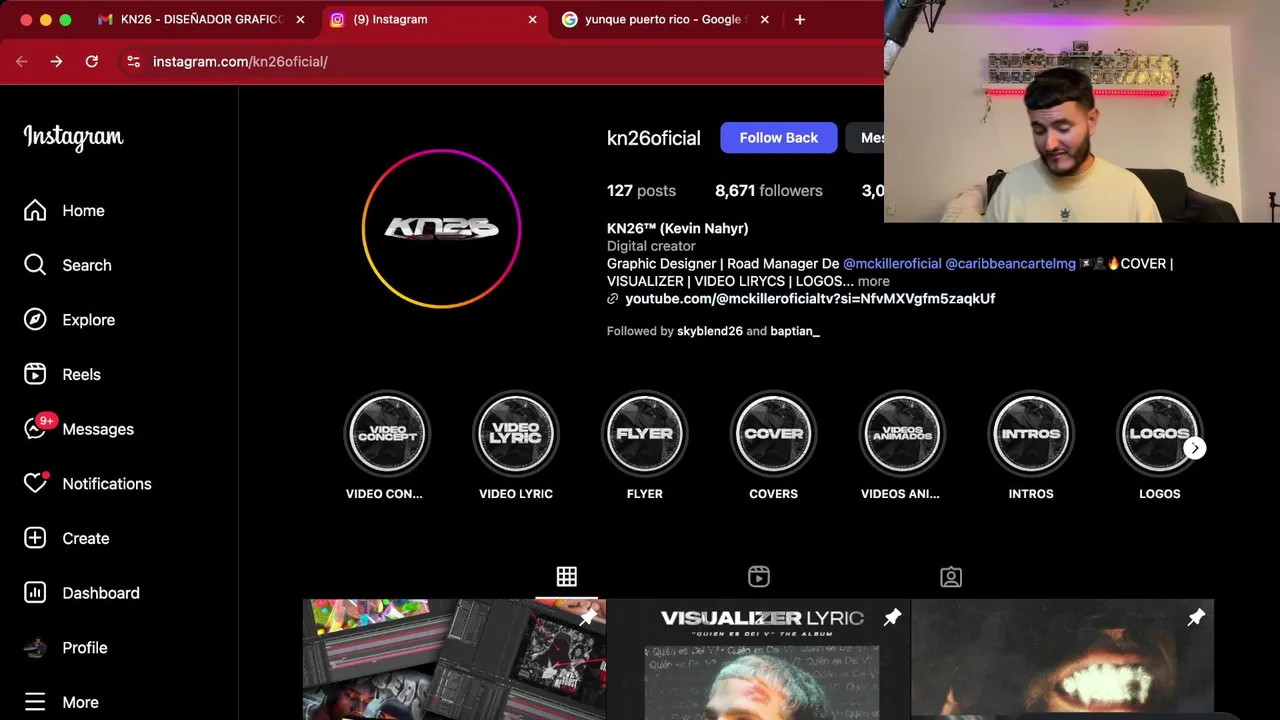This screenshot has height=720, width=1280.
Task: Open the third pinned teeth post
Action: point(1063,659)
